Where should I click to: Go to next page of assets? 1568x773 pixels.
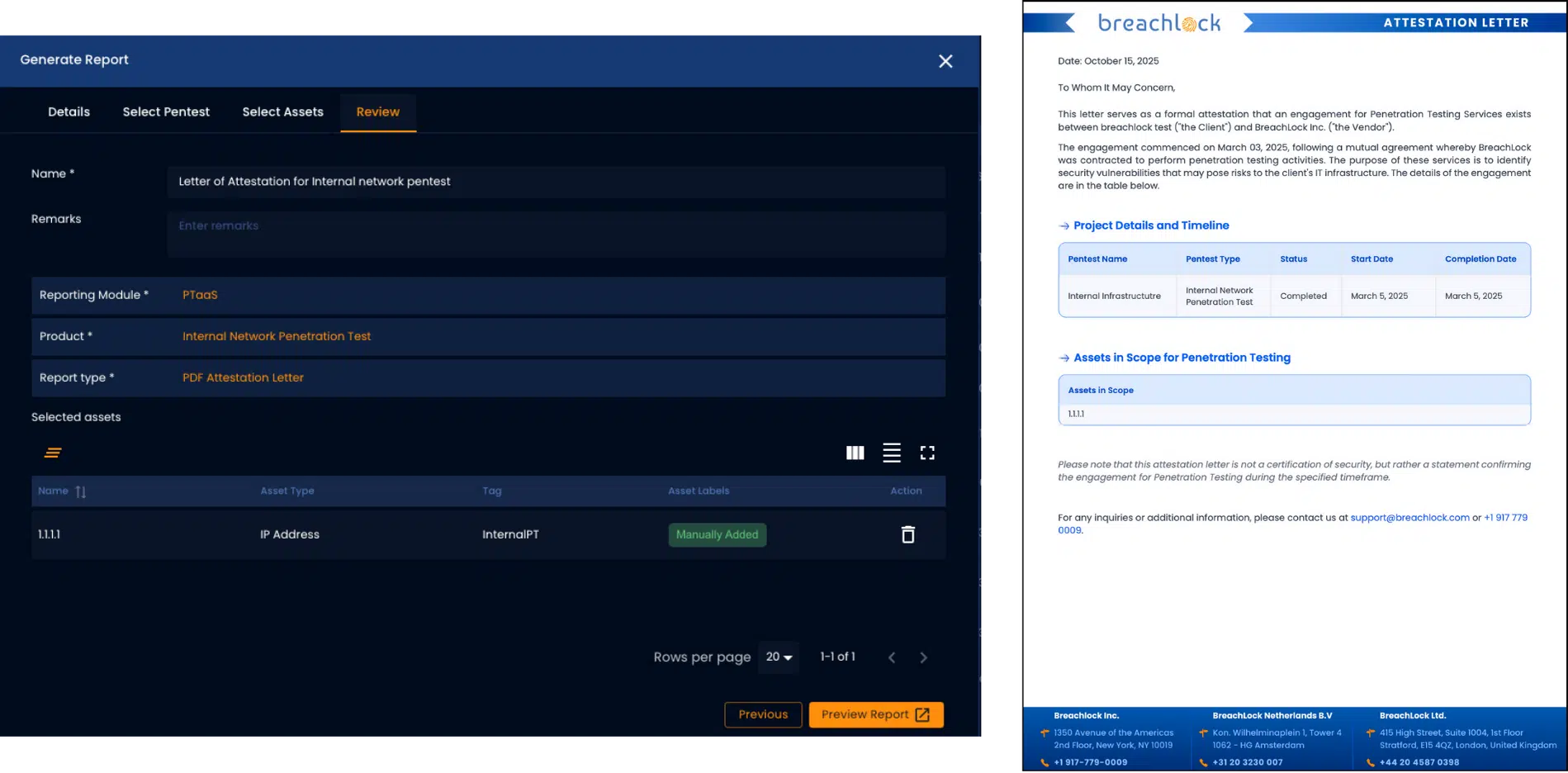(x=923, y=657)
